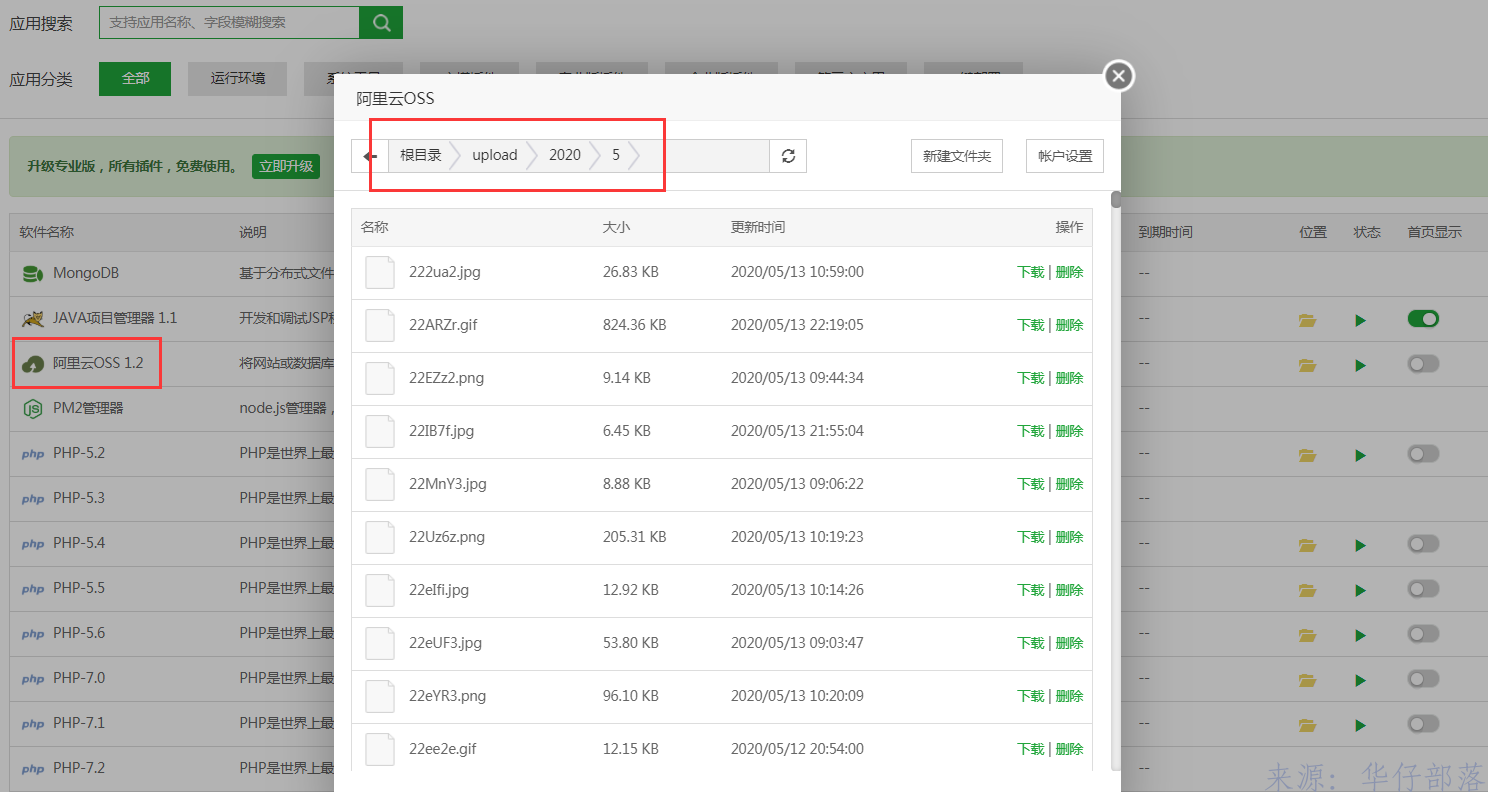Open folder location for PHP-5.2 row
This screenshot has height=792, width=1488.
click(x=1307, y=455)
